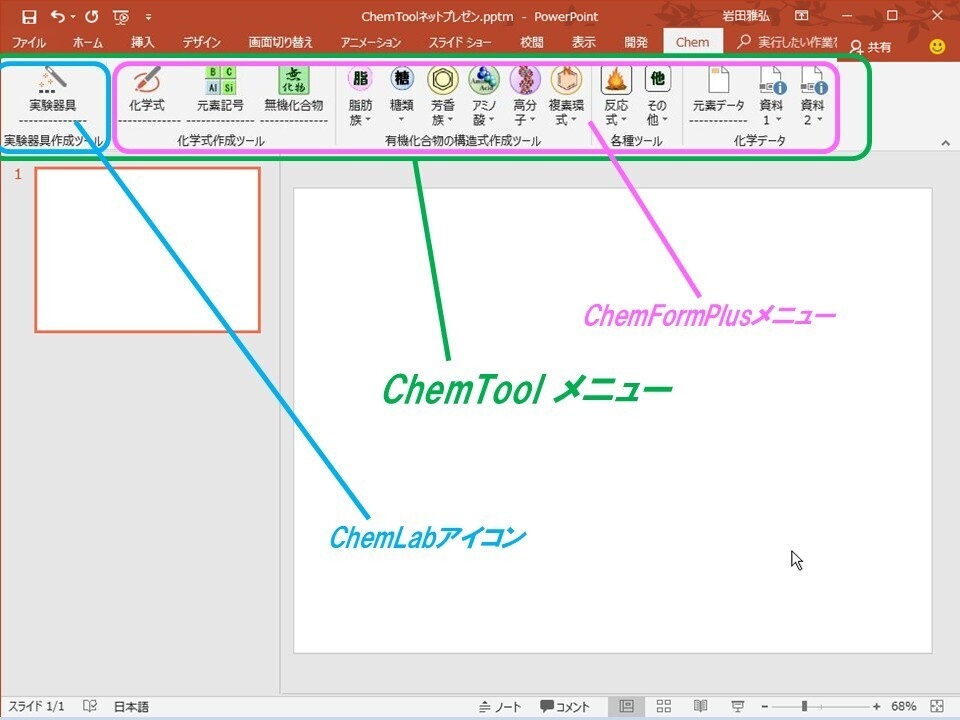This screenshot has height=720, width=960.
Task: Open the 無機化合物 inorganic compound tool
Action: [x=294, y=90]
